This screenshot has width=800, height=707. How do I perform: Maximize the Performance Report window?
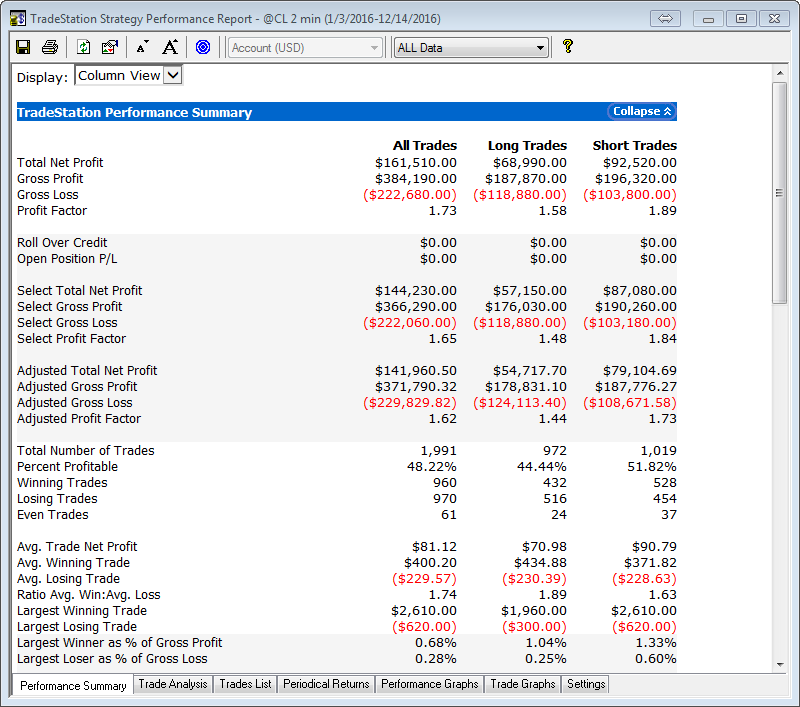(741, 19)
